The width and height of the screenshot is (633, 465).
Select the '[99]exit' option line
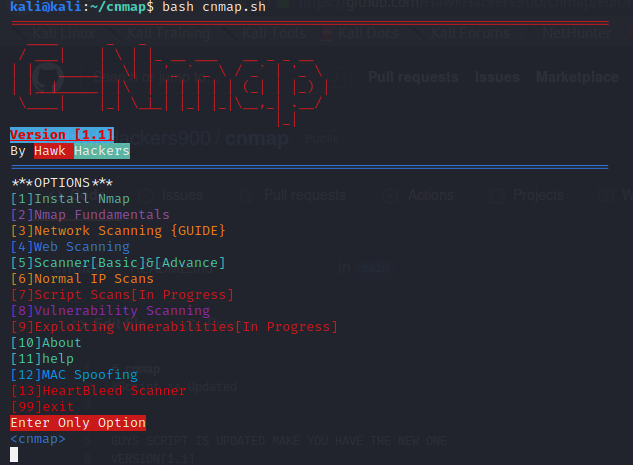click(42, 406)
